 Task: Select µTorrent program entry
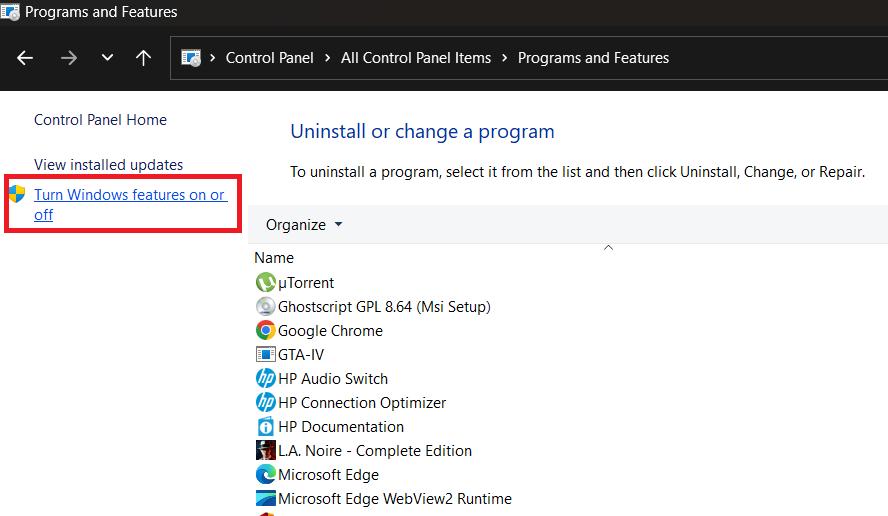click(x=306, y=283)
